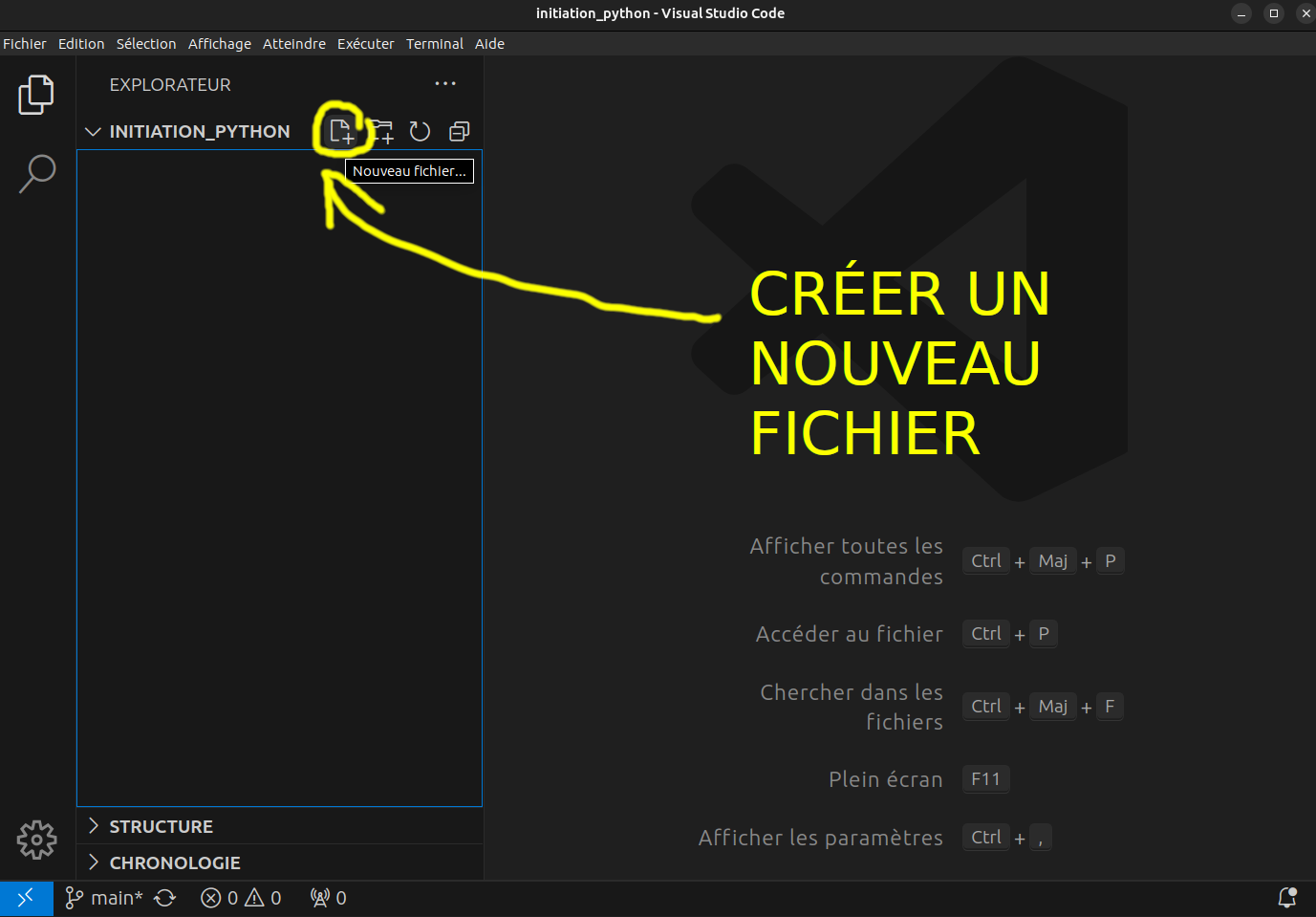Click the 'Afficher les paramètres' text

coord(821,838)
